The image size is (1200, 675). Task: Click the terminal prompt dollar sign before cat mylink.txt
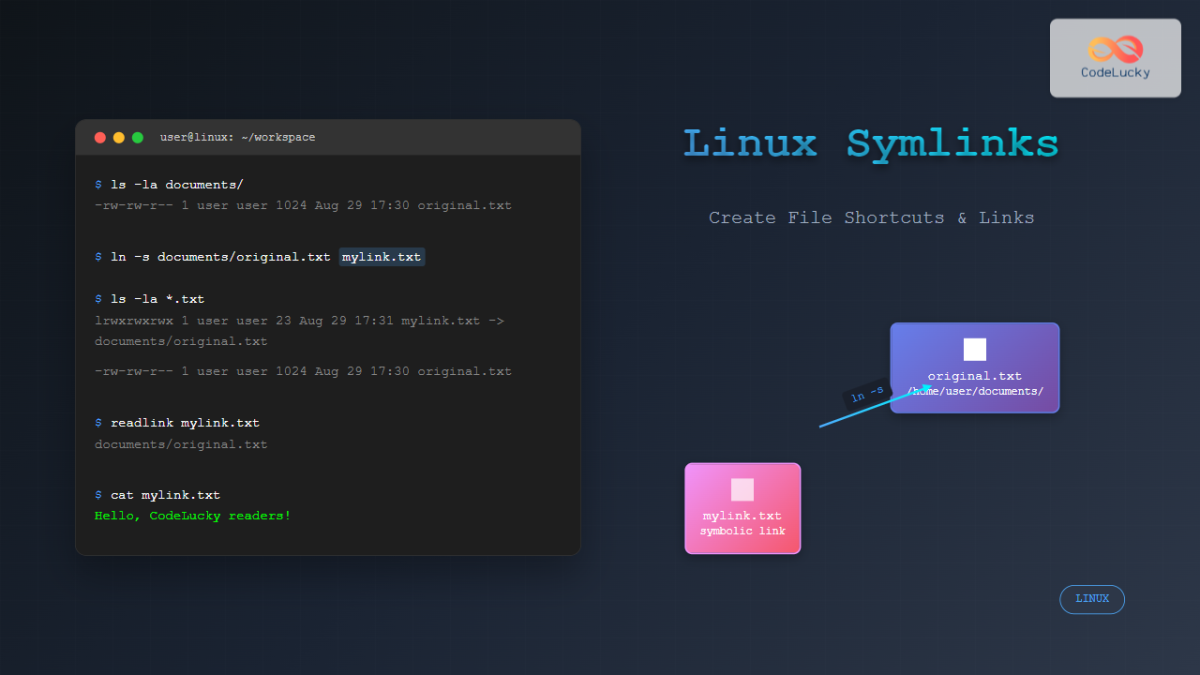pyautogui.click(x=98, y=494)
